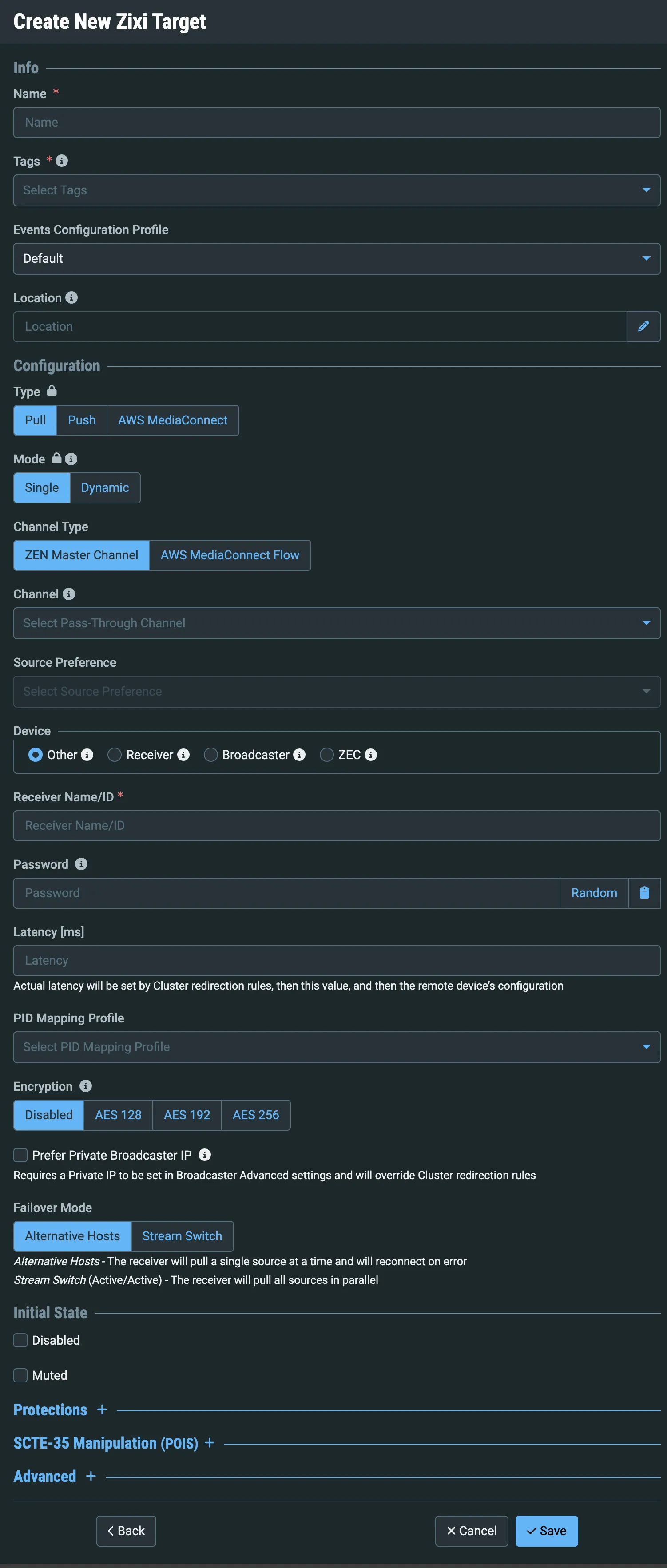The width and height of the screenshot is (667, 1568).
Task: Expand the Advanced section
Action: (x=91, y=1476)
